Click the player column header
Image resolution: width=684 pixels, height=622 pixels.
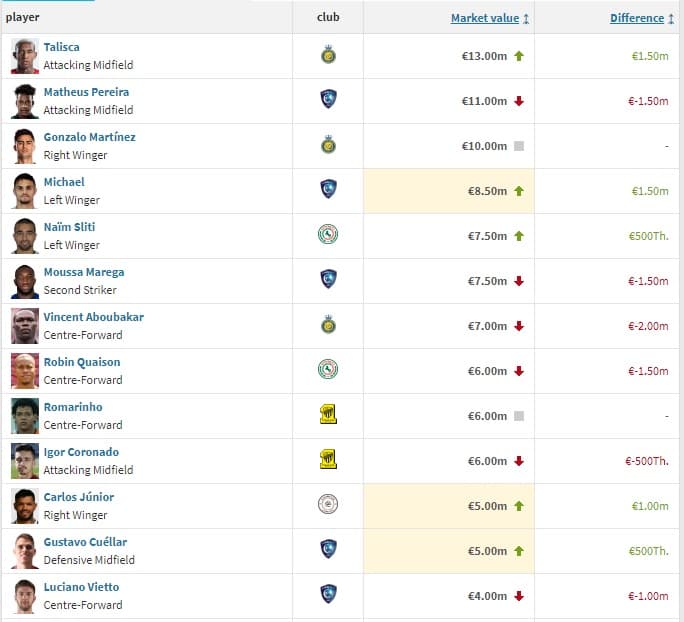click(x=23, y=17)
